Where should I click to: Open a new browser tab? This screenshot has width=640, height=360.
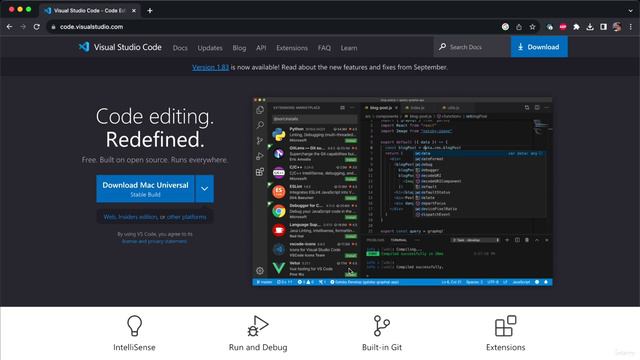point(150,11)
